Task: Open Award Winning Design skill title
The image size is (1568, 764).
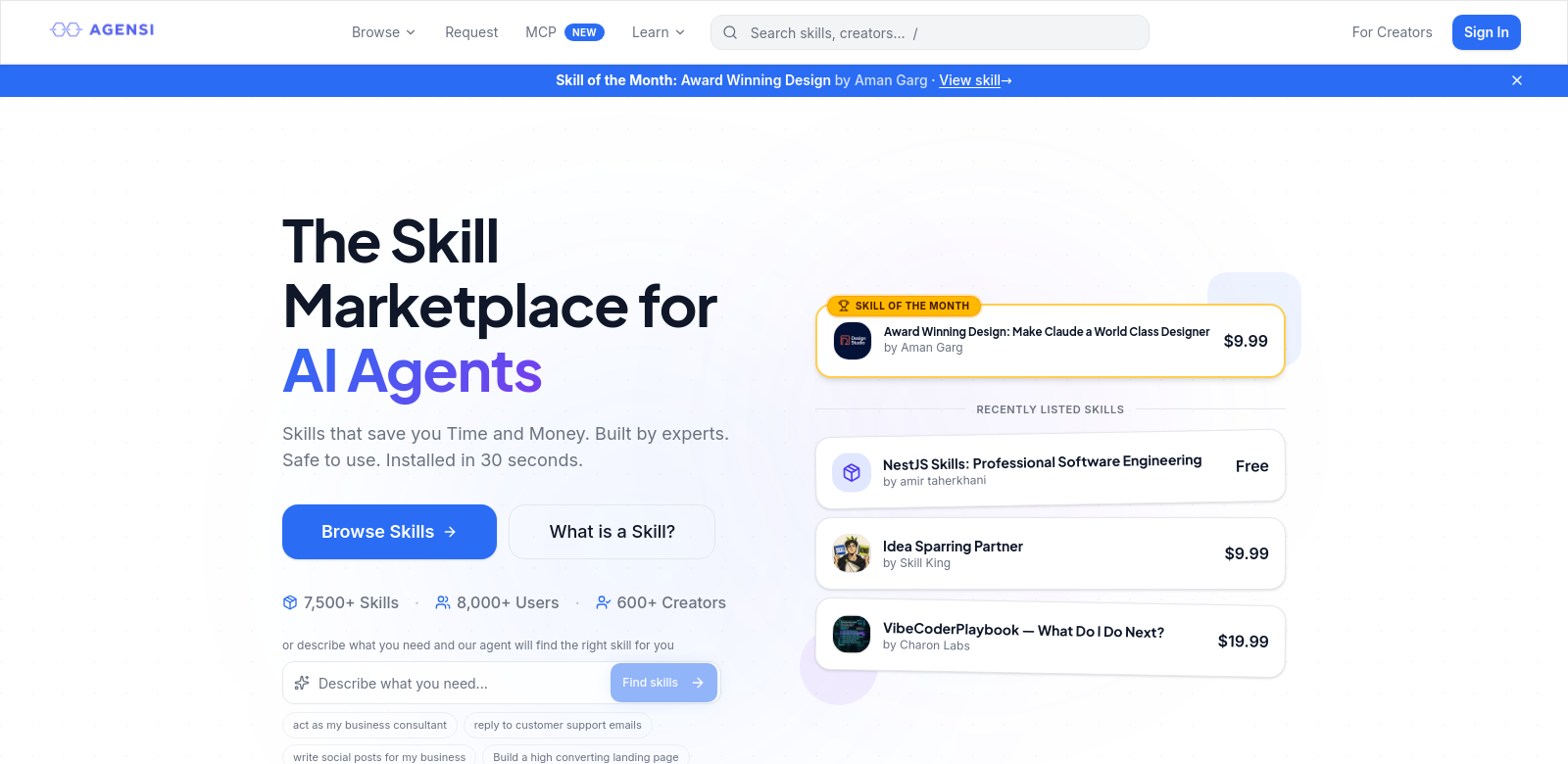Action: point(1047,332)
